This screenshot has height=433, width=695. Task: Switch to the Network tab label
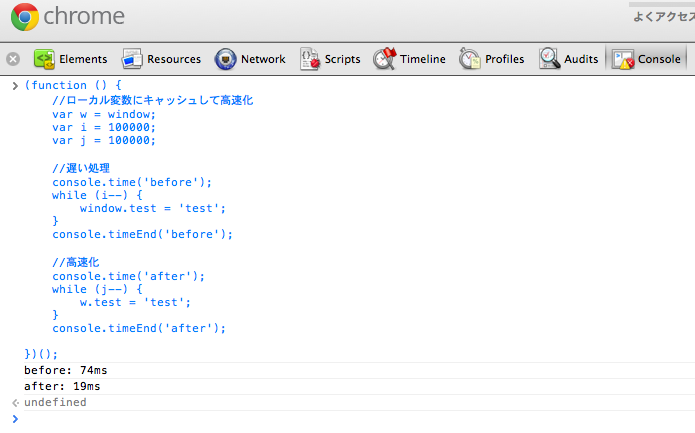pyautogui.click(x=263, y=59)
